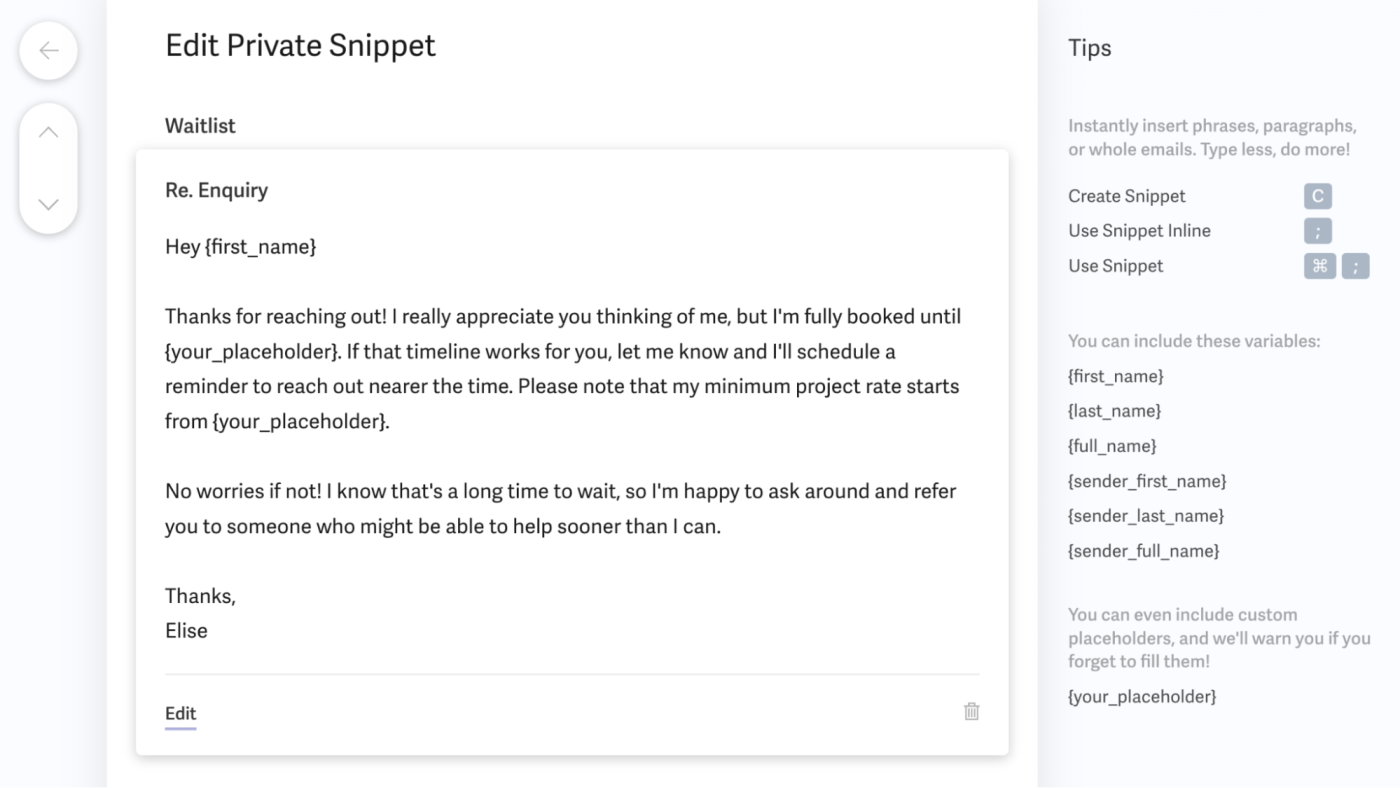1400x788 pixels.
Task: Go to next snippet with down chevron
Action: click(48, 204)
